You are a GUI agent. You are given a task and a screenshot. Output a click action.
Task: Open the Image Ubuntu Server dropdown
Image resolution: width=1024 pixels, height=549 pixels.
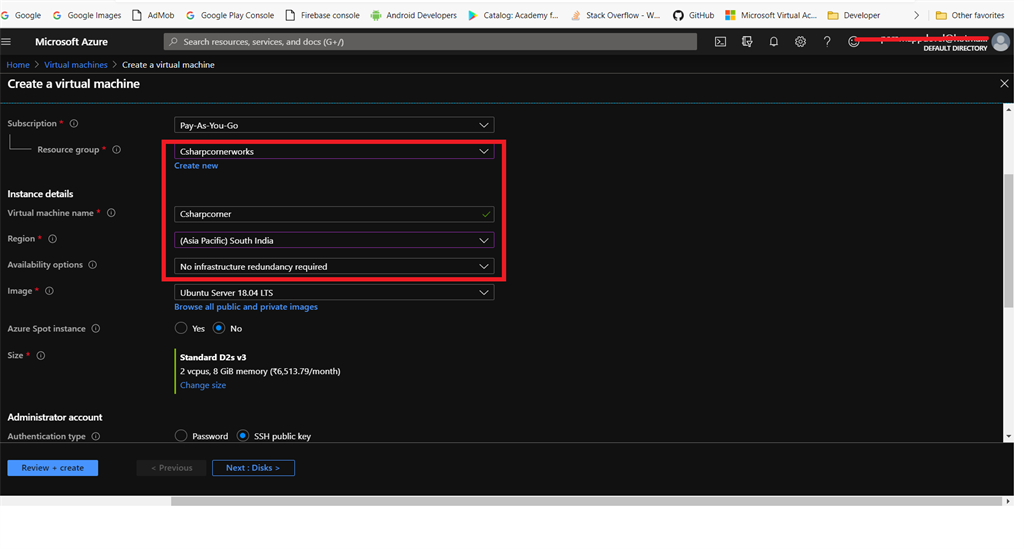(334, 292)
